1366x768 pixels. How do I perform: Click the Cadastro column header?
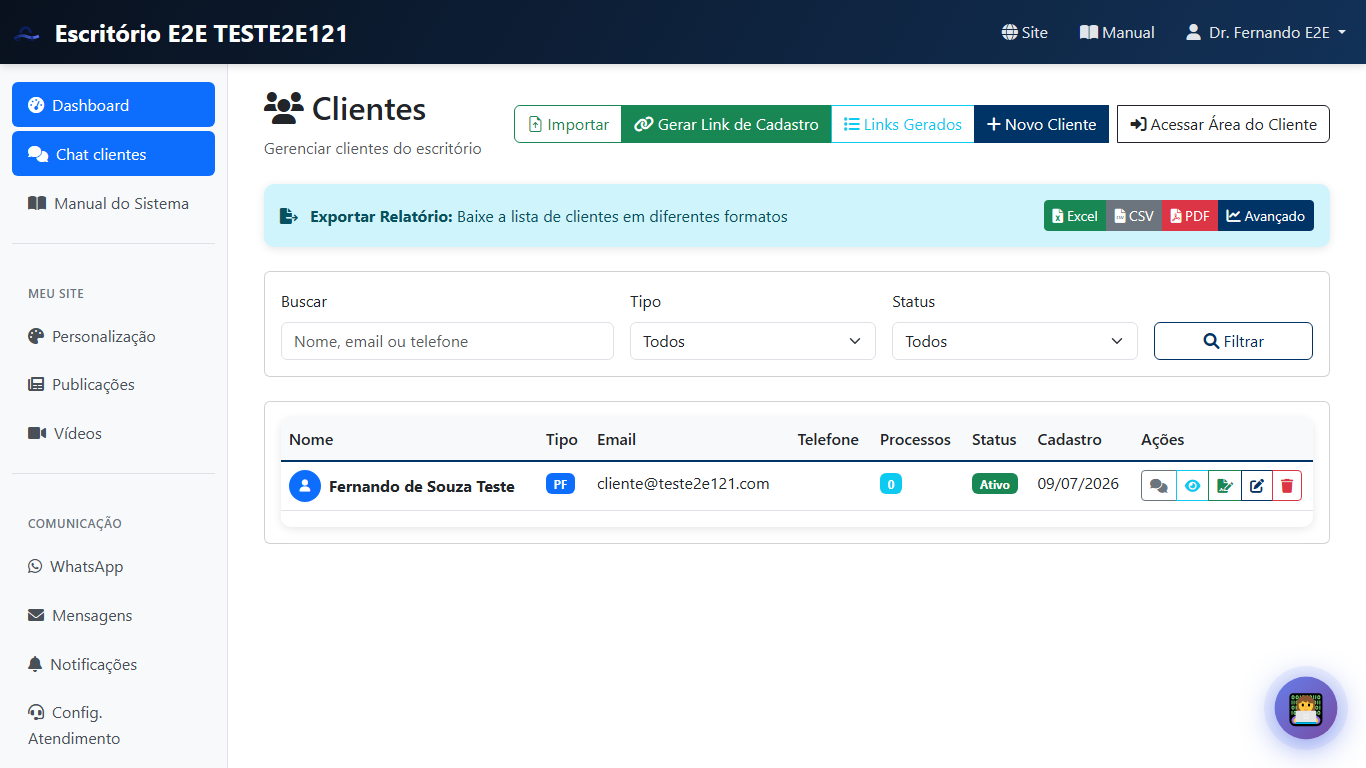tap(1069, 439)
